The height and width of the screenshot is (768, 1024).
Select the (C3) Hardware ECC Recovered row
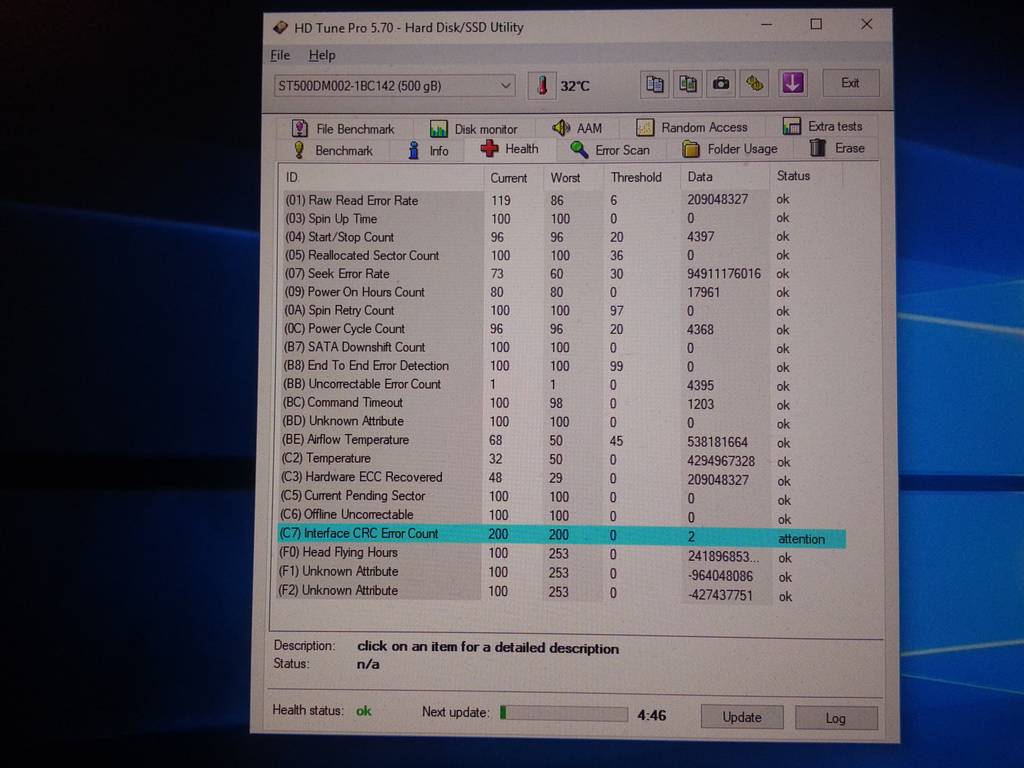[x=562, y=478]
